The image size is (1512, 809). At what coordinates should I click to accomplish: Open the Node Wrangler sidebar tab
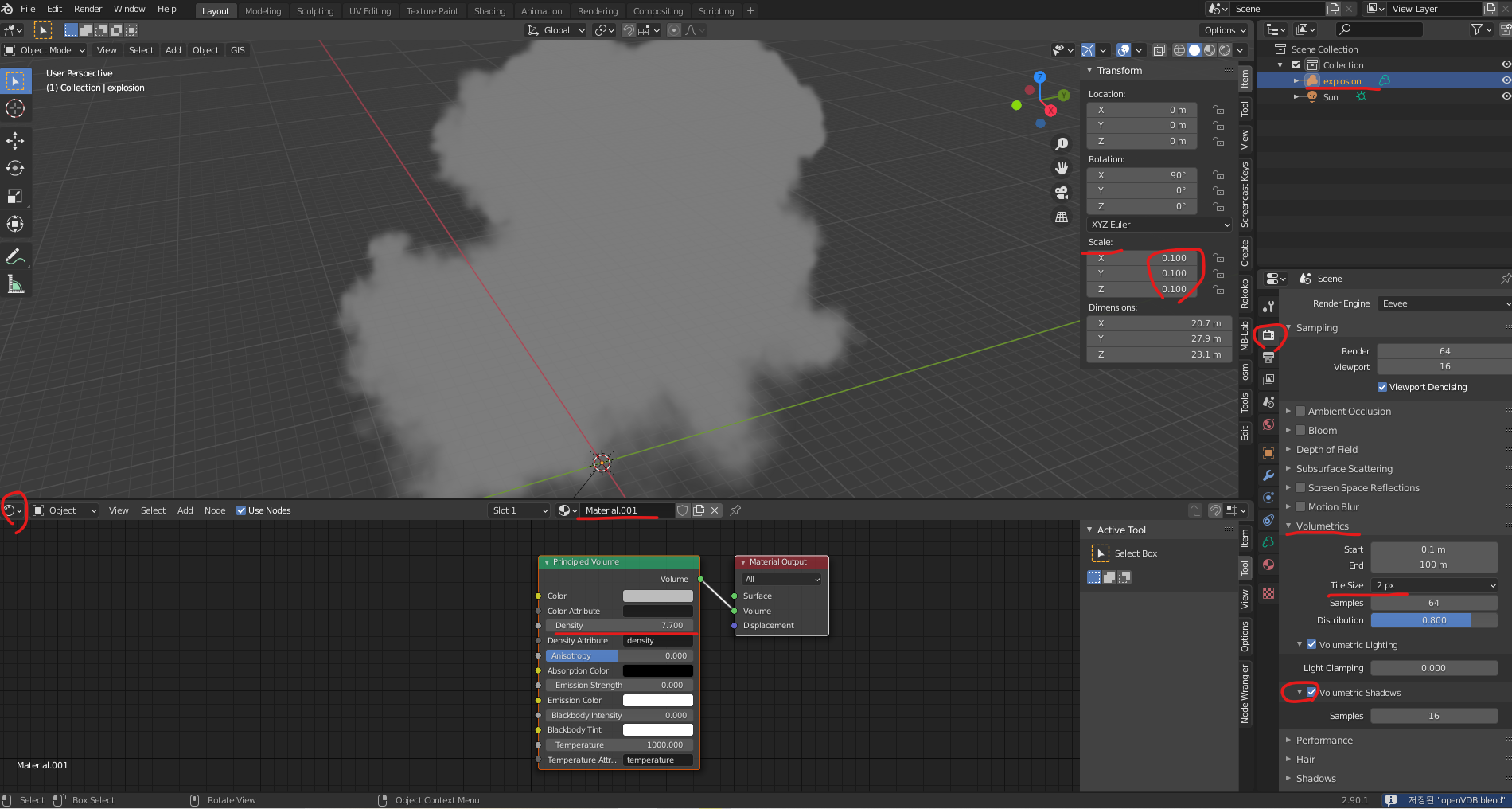(x=1245, y=693)
